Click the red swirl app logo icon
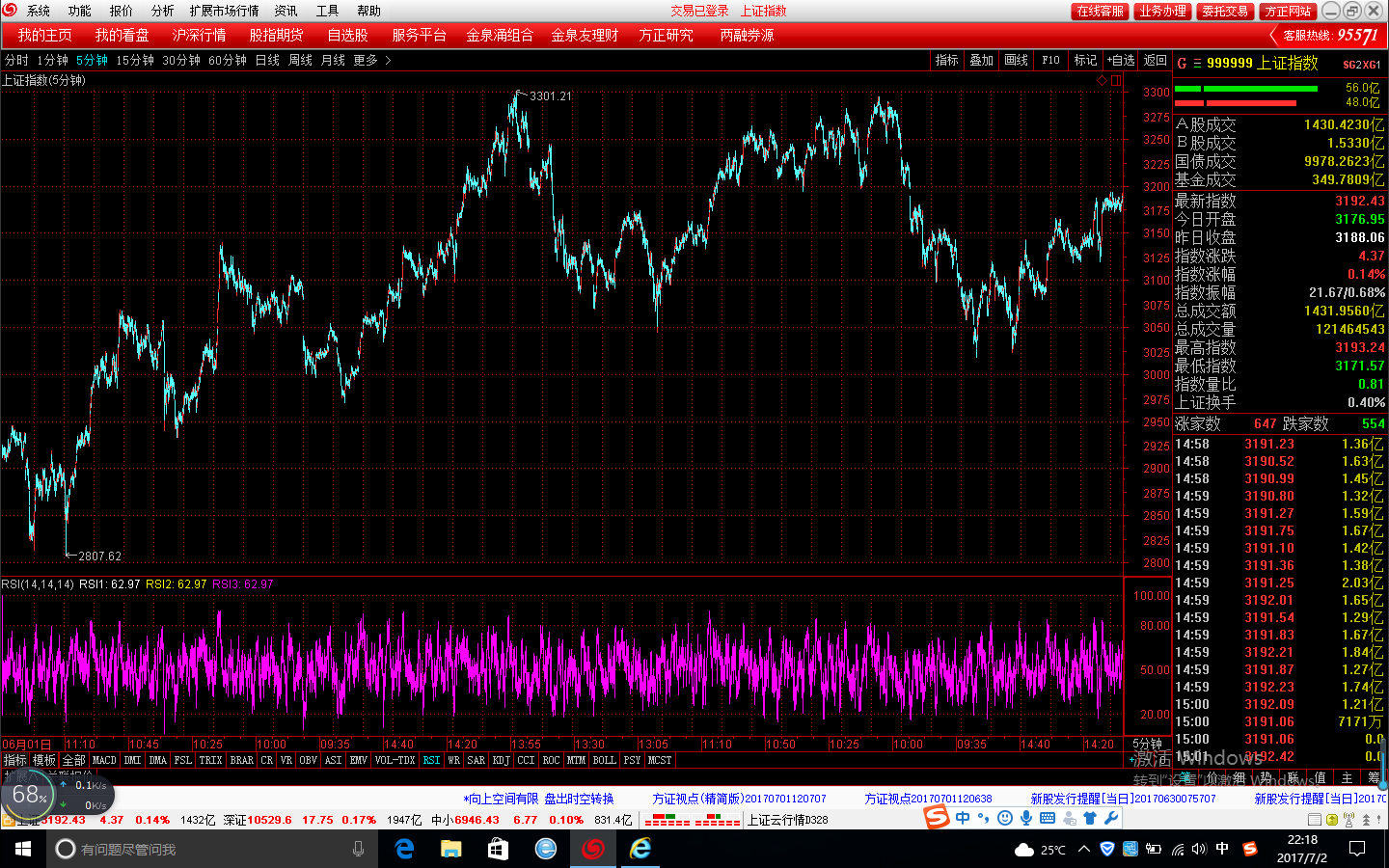Viewport: 1389px width, 868px height. click(x=10, y=10)
